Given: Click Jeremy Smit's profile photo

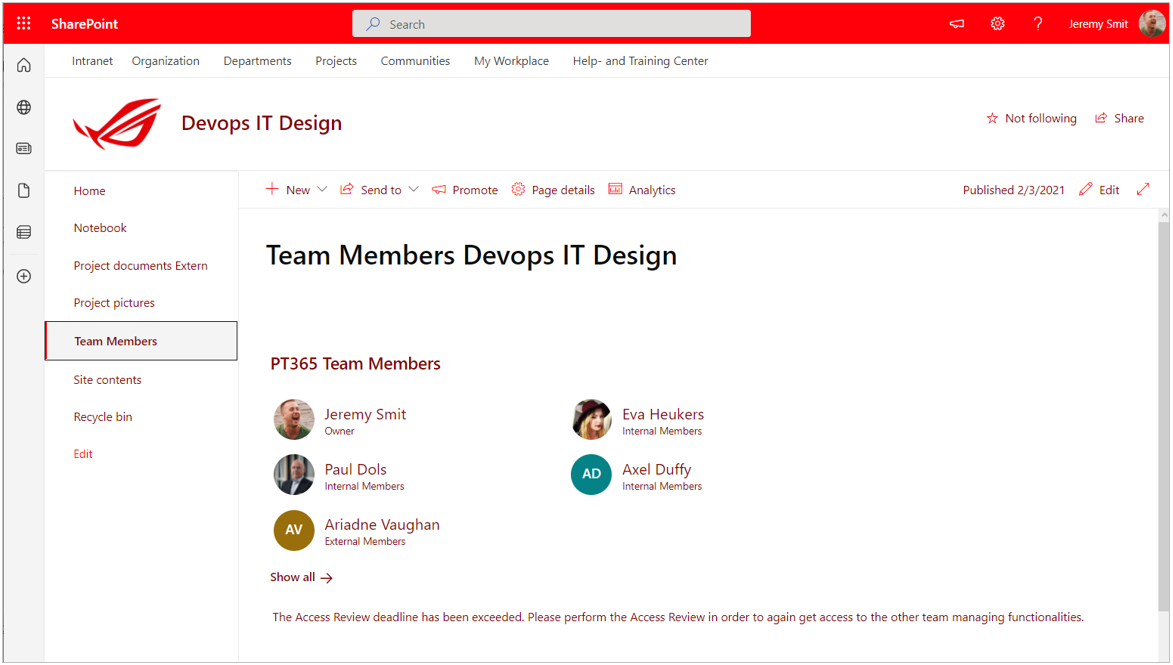Looking at the screenshot, I should [x=294, y=420].
